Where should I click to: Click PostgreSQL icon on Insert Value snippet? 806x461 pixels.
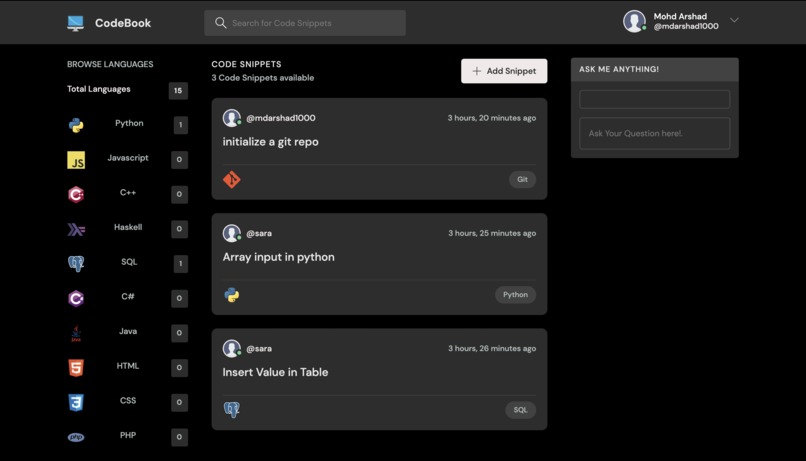[232, 410]
